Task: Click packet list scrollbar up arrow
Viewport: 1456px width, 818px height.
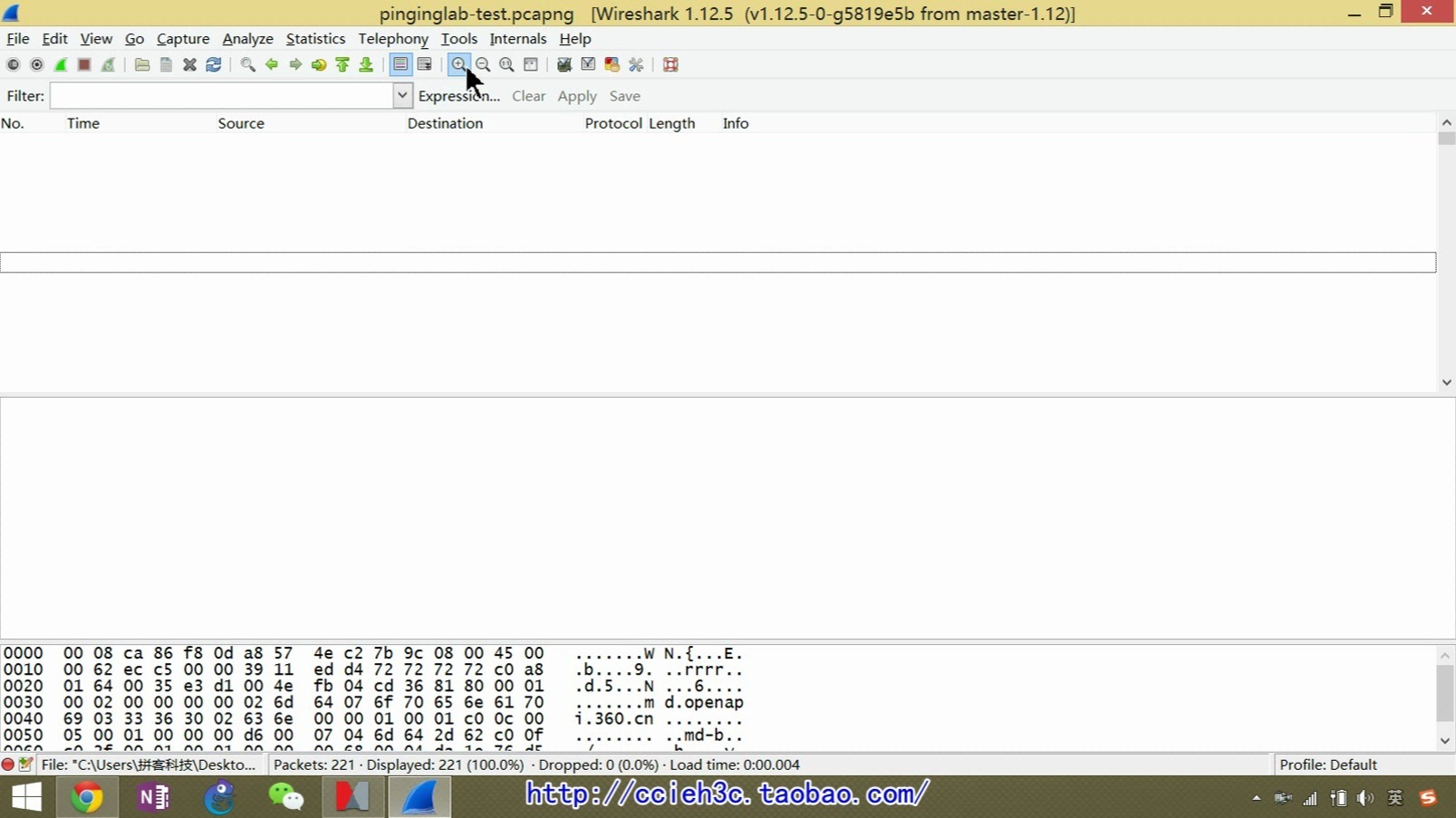Action: pos(1446,122)
